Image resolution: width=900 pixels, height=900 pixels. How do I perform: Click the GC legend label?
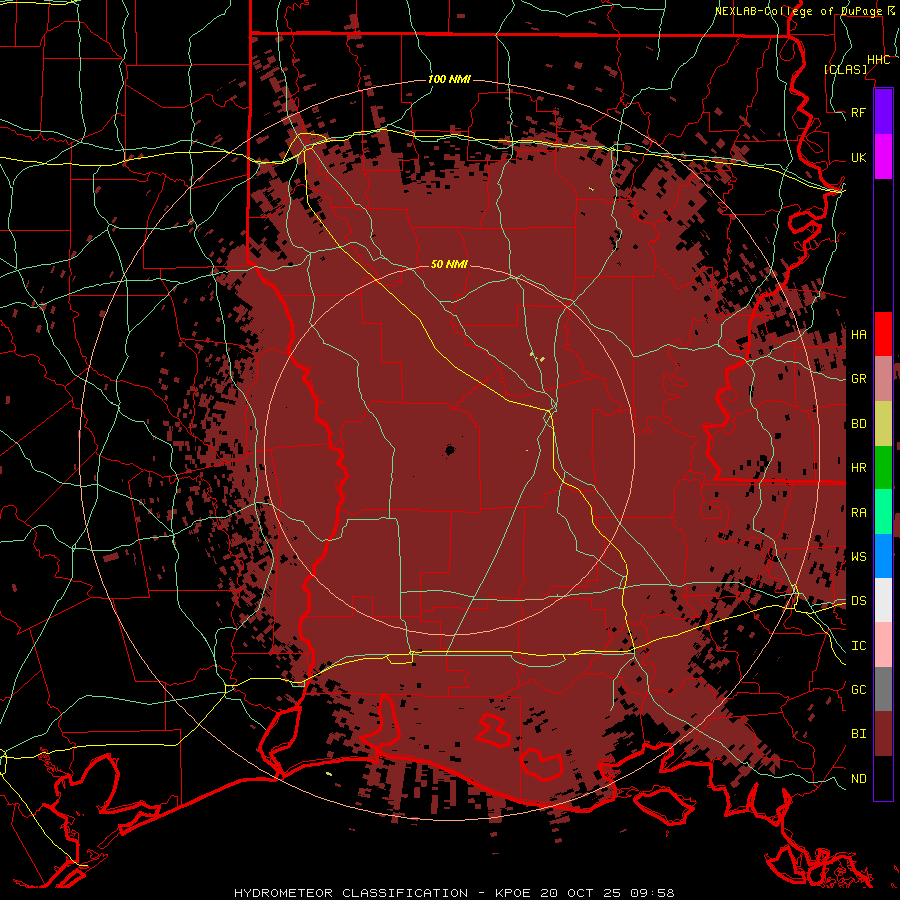[x=858, y=690]
